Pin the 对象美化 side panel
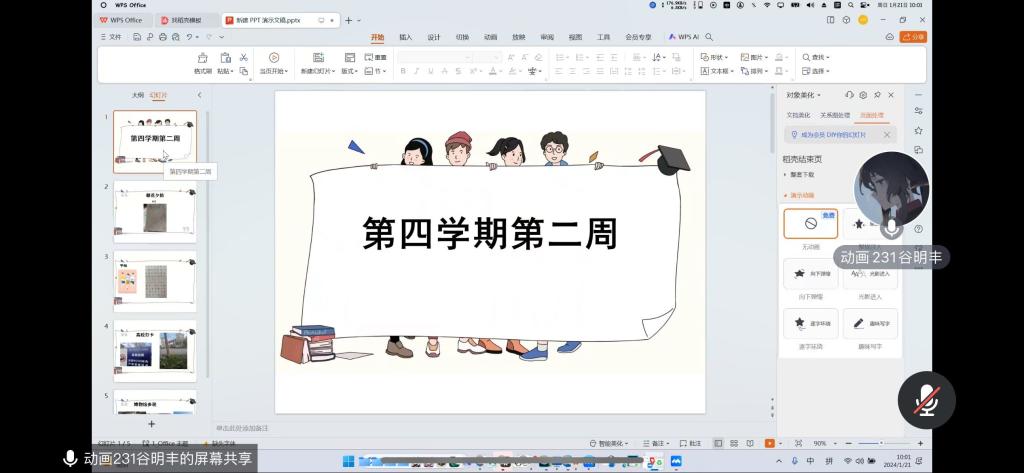Viewport: 1024px width, 473px height. (x=877, y=95)
